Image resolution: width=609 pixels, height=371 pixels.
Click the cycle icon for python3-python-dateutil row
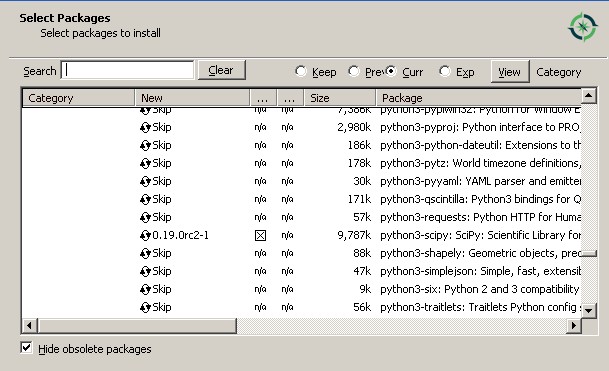[145, 145]
